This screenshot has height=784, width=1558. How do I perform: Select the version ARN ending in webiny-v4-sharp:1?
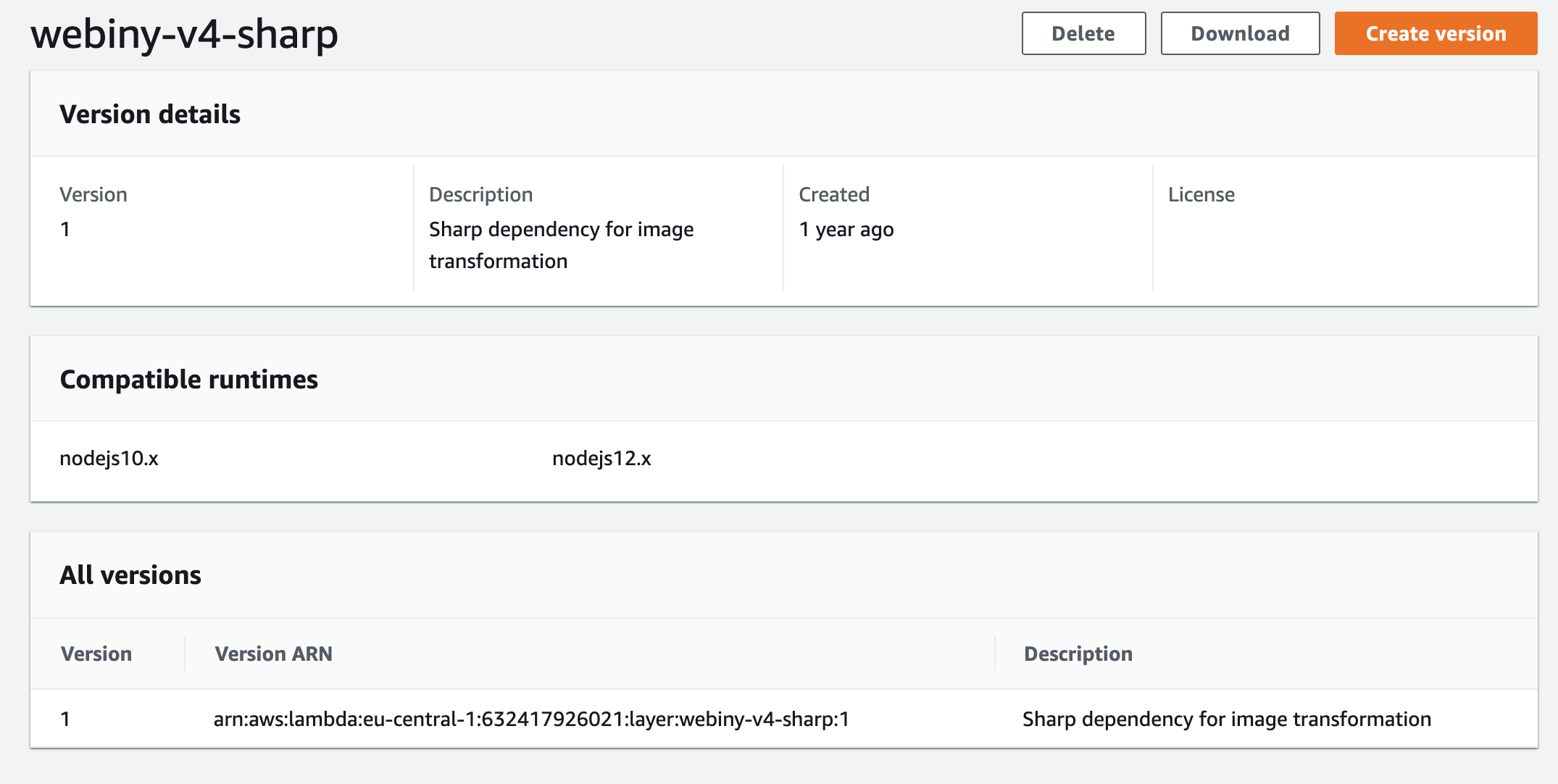coord(531,720)
